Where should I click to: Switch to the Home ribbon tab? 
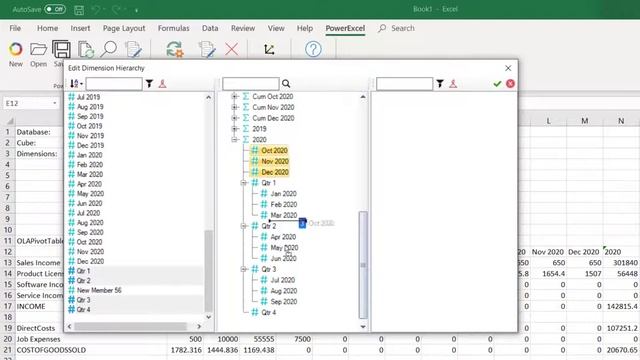point(47,28)
